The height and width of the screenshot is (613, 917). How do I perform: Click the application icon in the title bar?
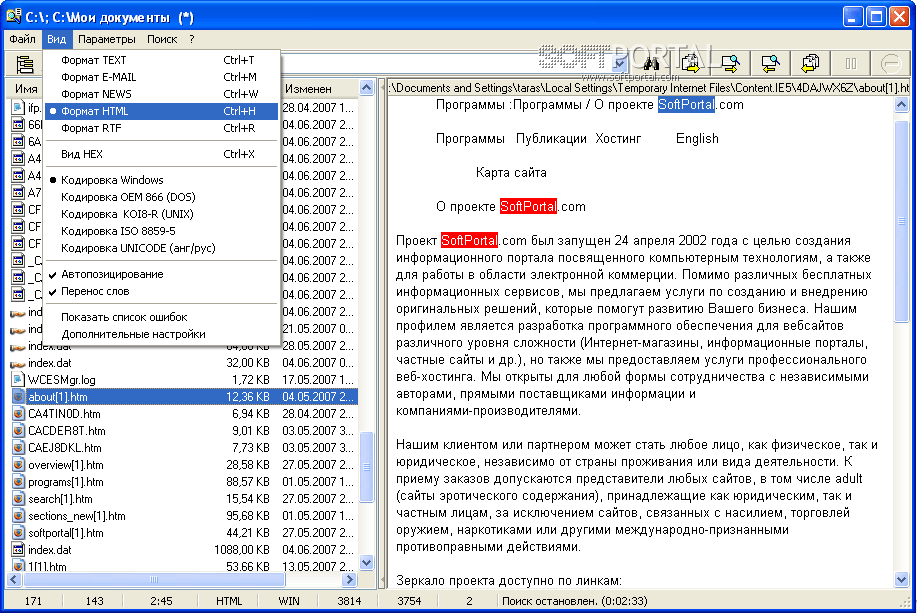pos(13,16)
